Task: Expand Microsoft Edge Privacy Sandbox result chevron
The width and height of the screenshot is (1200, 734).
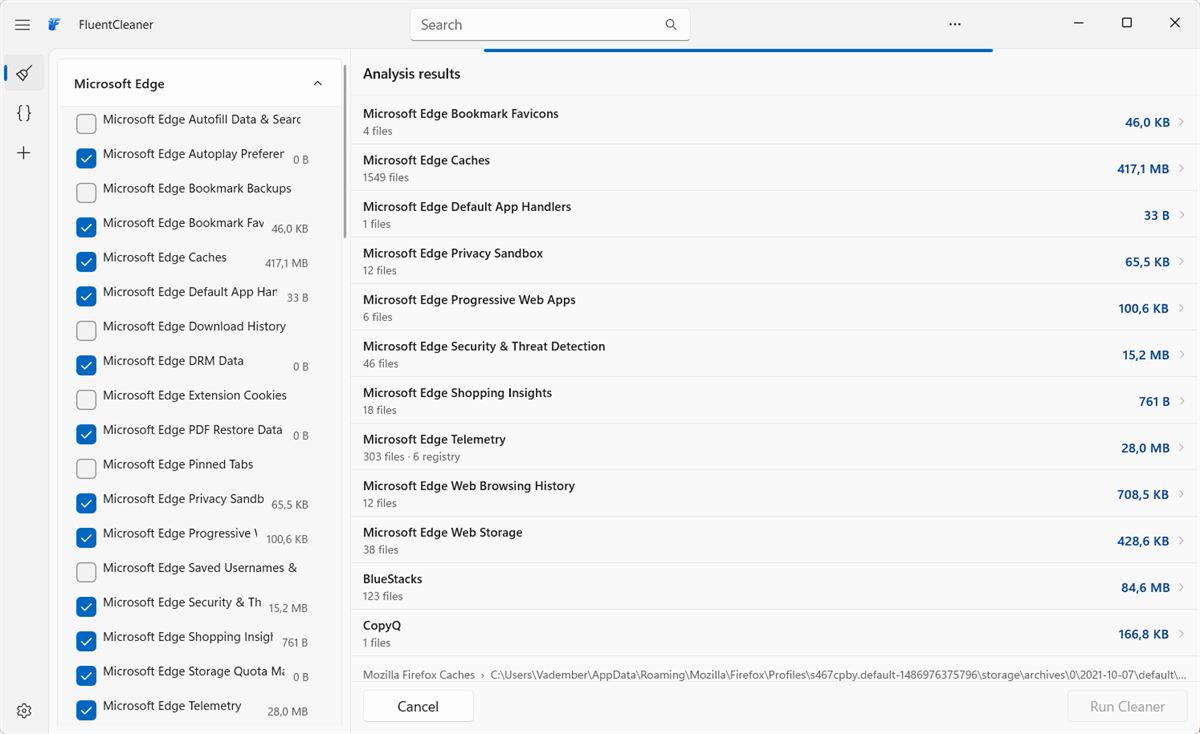Action: click(x=1181, y=262)
